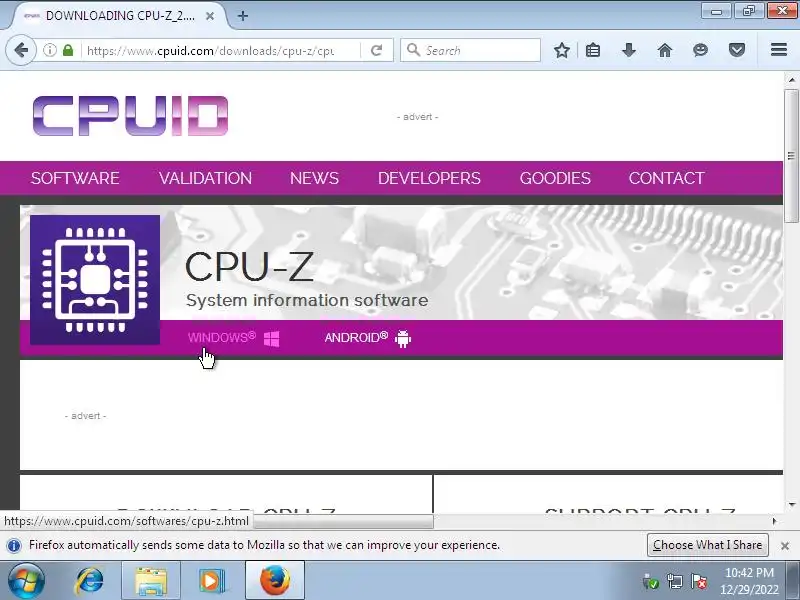
Task: Click the 'System information software' subtitle
Action: [x=307, y=300]
